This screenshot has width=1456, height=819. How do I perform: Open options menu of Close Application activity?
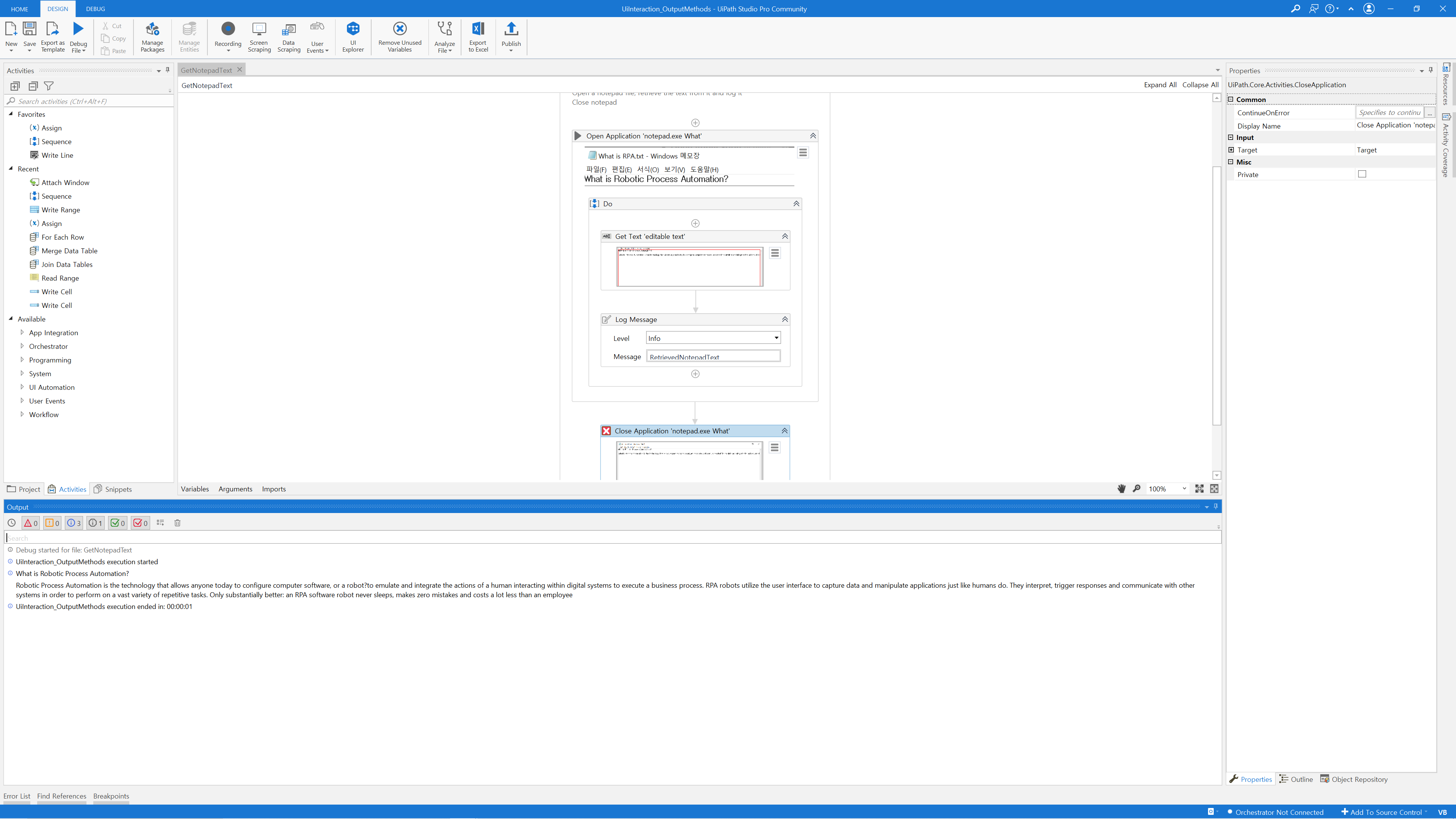pos(775,447)
